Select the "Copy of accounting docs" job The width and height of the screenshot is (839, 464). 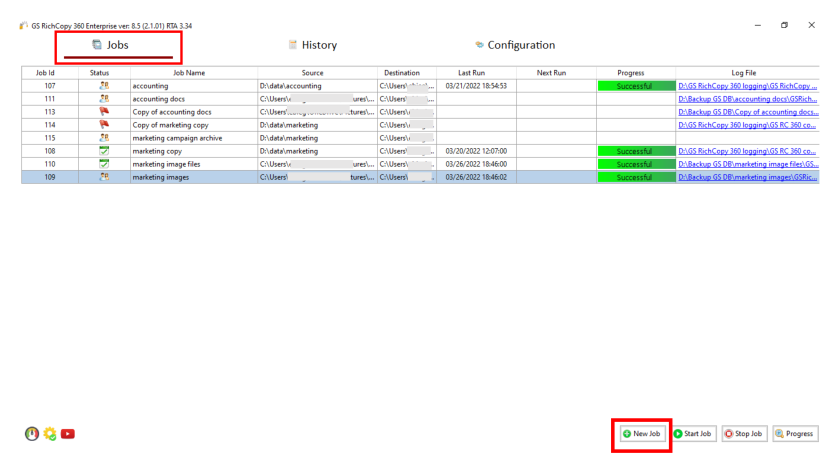click(x=172, y=112)
